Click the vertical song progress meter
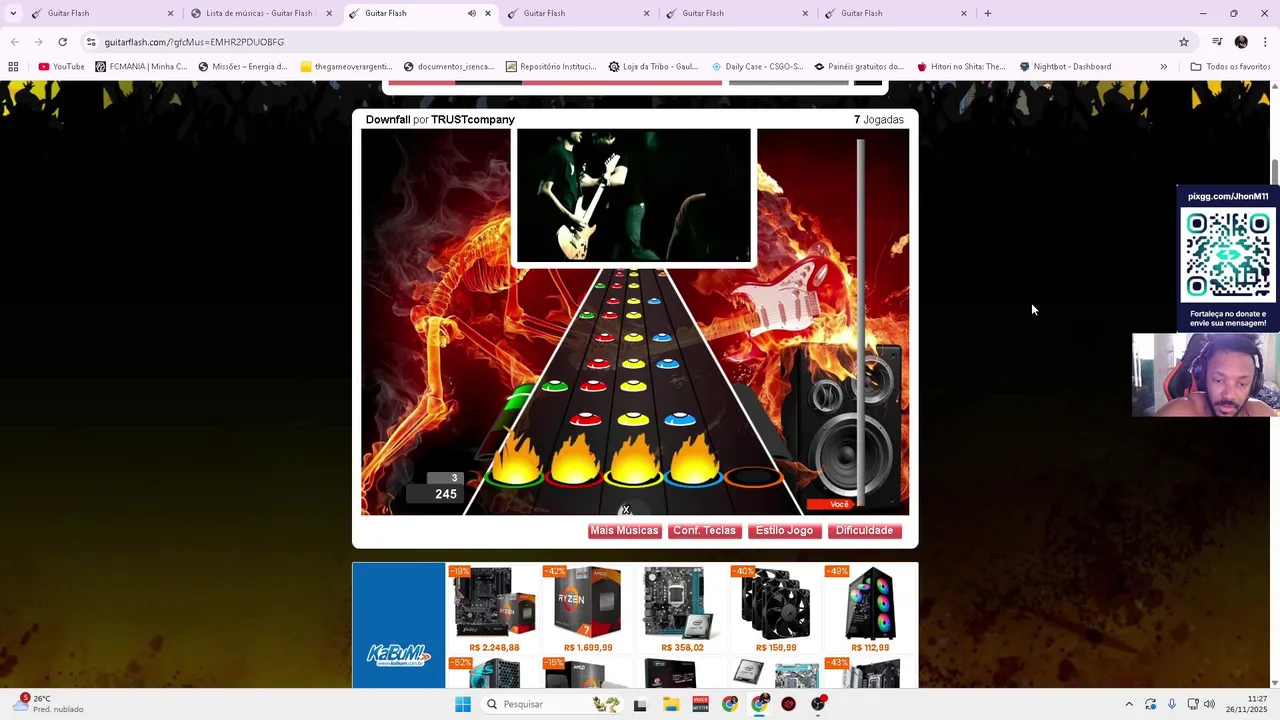 [860, 320]
